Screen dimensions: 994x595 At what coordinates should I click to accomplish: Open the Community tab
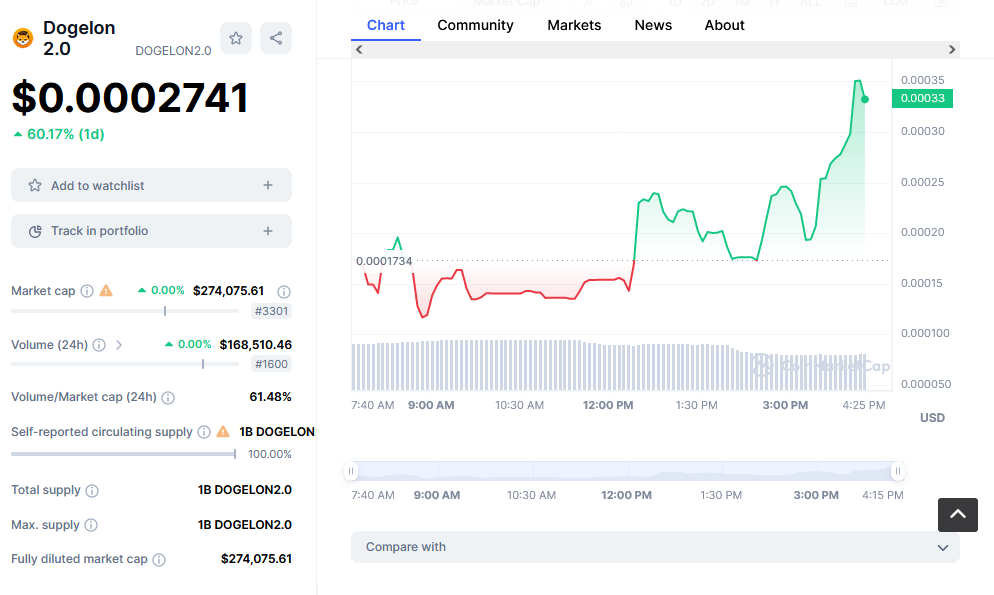click(475, 25)
